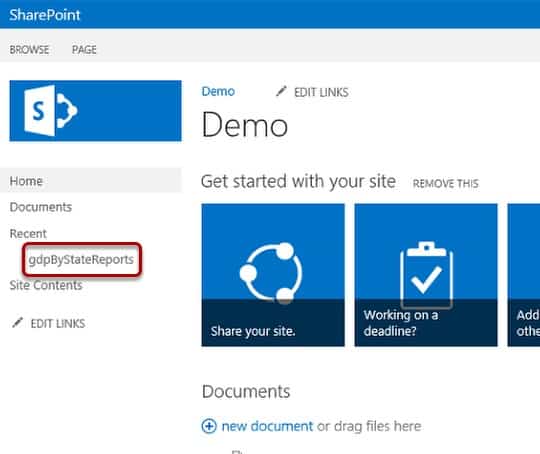Click the pencil icon beside sidebar EDIT LINKS

point(17,323)
